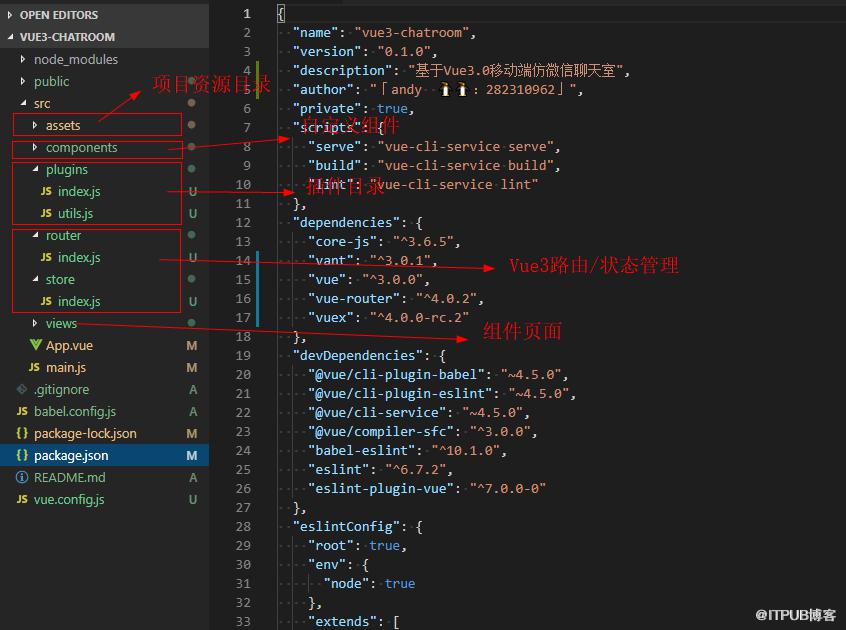Image resolution: width=846 pixels, height=630 pixels.
Task: Expand the views folder arrow
Action: (x=35, y=323)
